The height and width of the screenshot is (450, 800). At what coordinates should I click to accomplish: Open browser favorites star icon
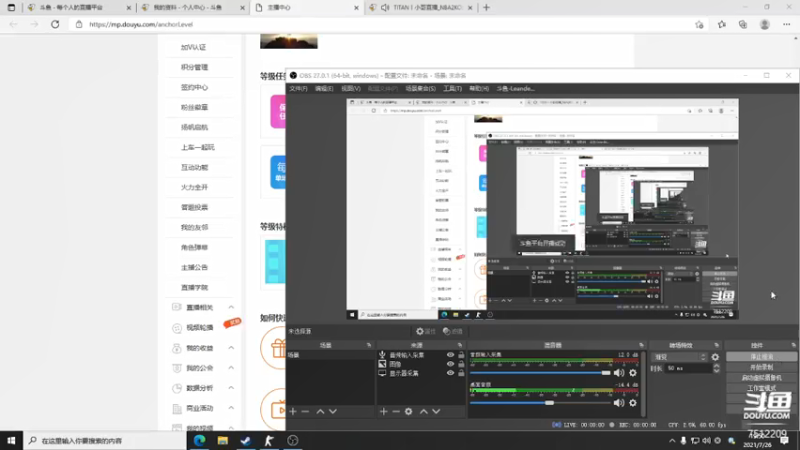pos(721,24)
